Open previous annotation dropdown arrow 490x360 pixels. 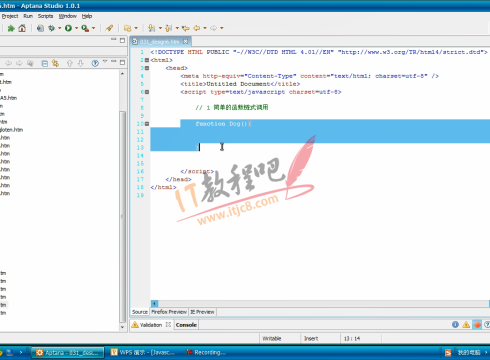(177, 28)
